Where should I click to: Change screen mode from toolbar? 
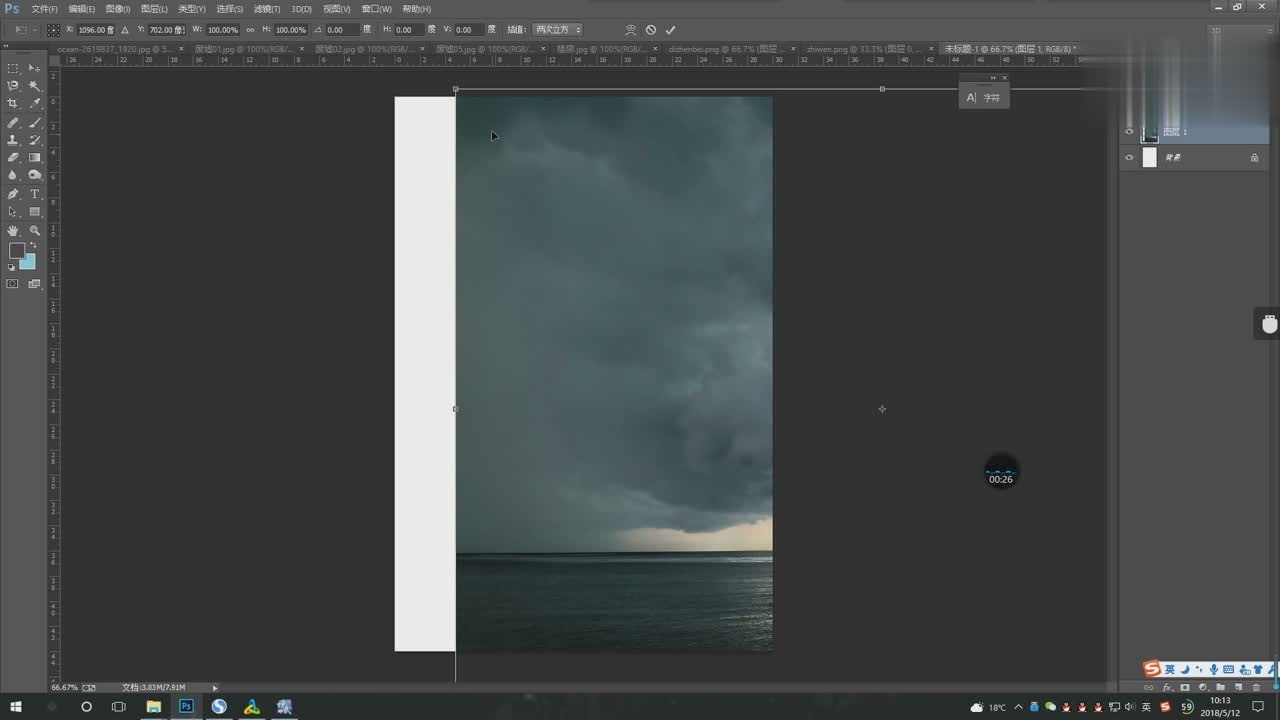tap(35, 284)
